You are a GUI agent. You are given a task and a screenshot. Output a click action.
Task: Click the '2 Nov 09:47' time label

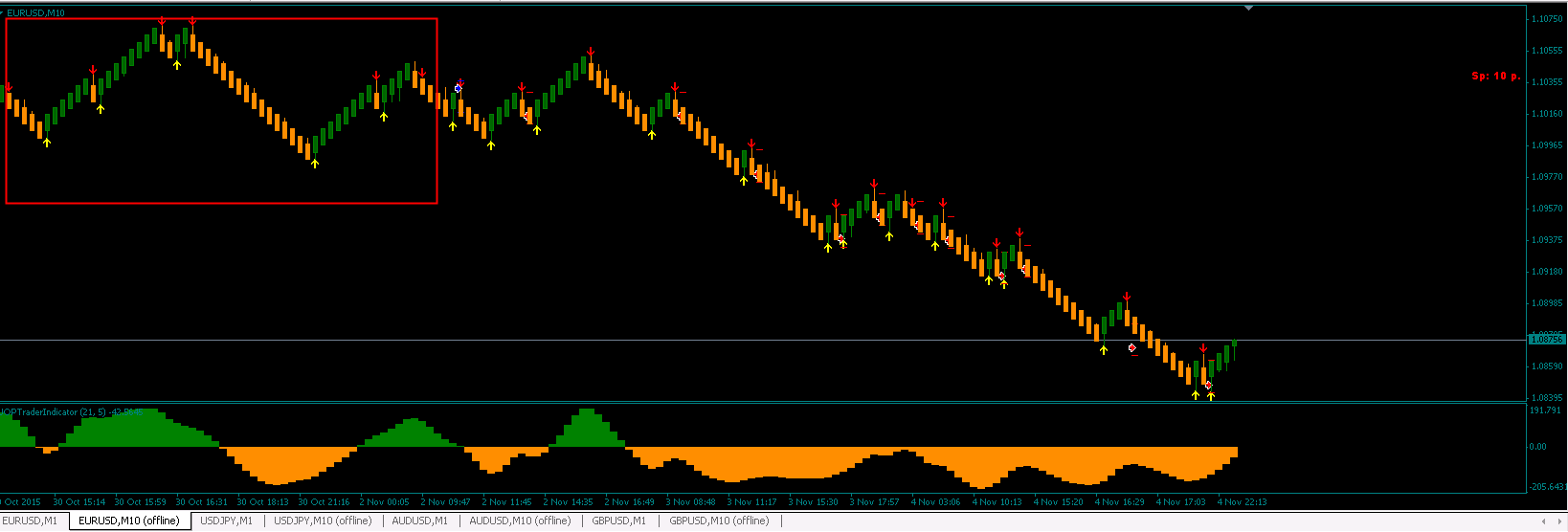click(445, 501)
